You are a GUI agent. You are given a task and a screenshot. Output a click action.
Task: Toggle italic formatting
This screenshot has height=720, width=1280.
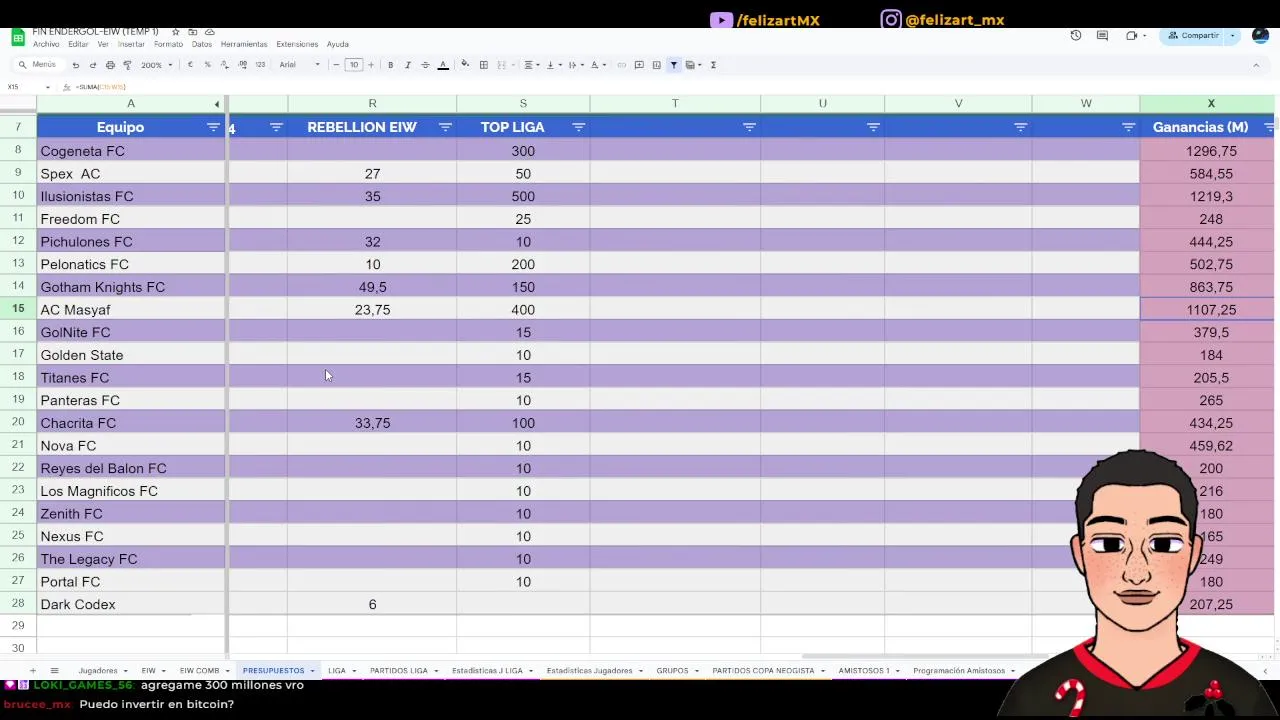407,65
